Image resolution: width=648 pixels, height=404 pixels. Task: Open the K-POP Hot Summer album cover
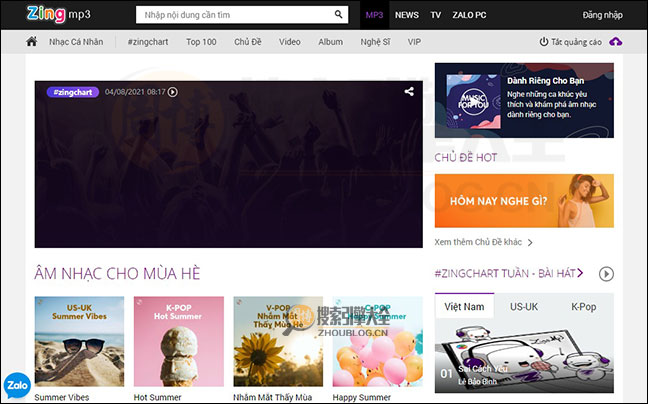(x=179, y=341)
